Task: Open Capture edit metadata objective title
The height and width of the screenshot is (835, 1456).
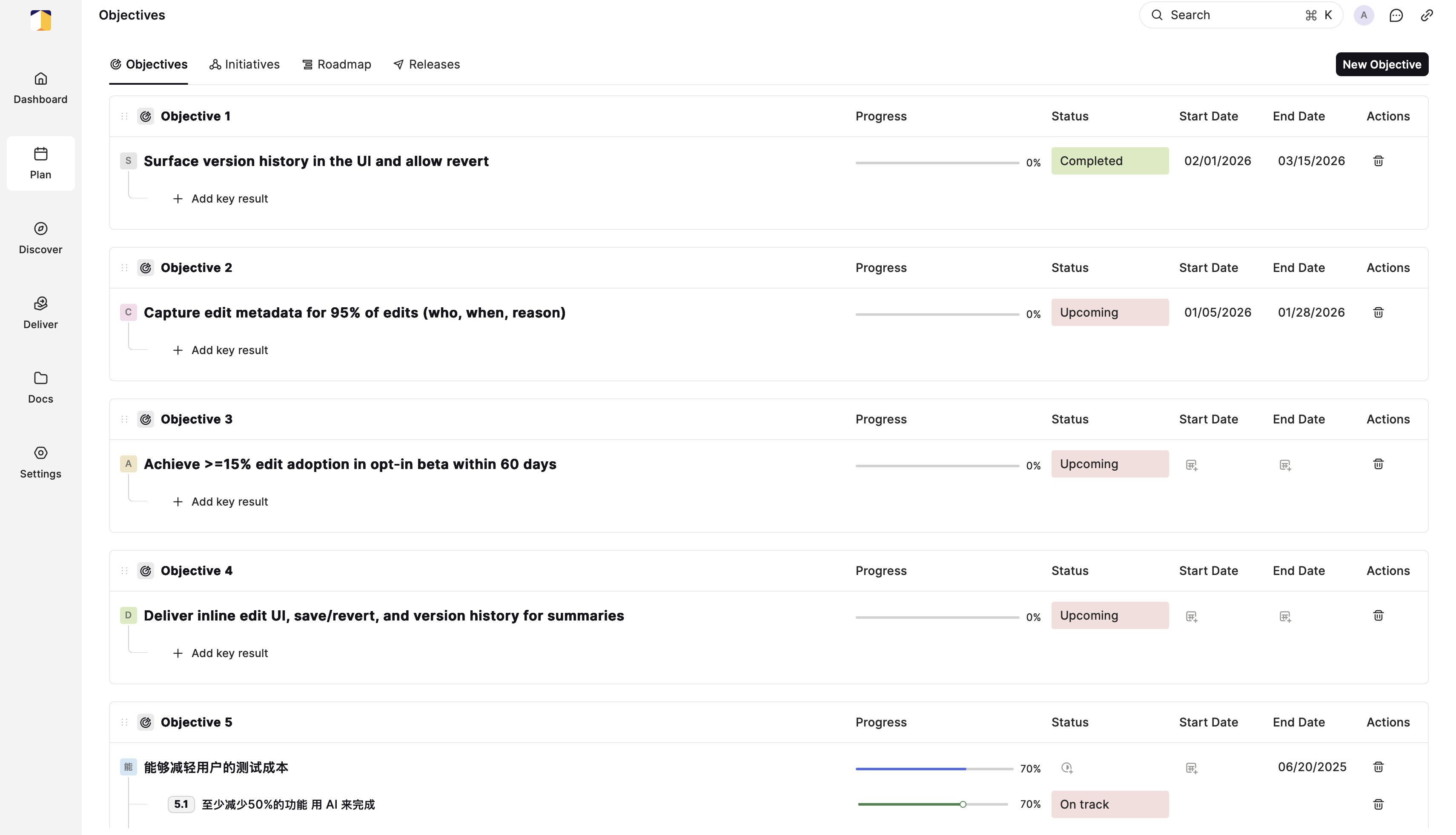Action: [355, 312]
